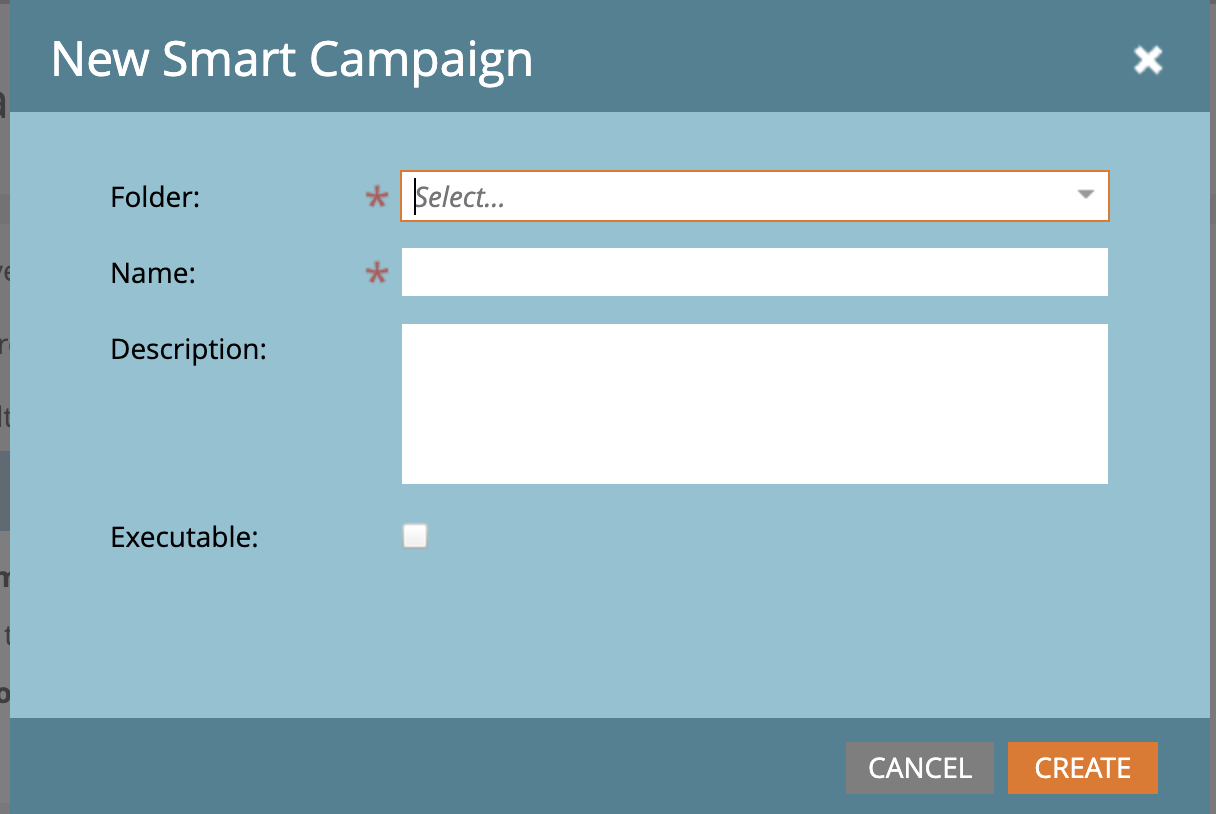
Task: Click the dimmed page behind the dialog
Action: 4,400
